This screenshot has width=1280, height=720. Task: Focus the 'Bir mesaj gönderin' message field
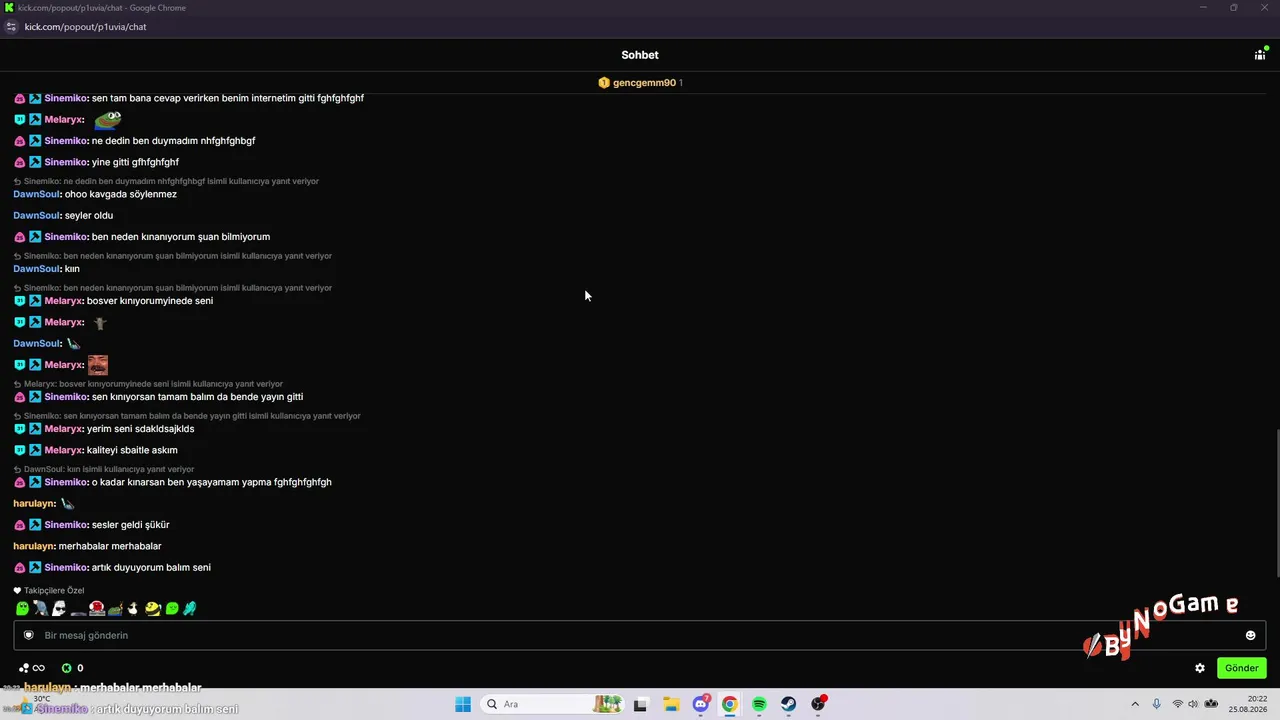(639, 635)
